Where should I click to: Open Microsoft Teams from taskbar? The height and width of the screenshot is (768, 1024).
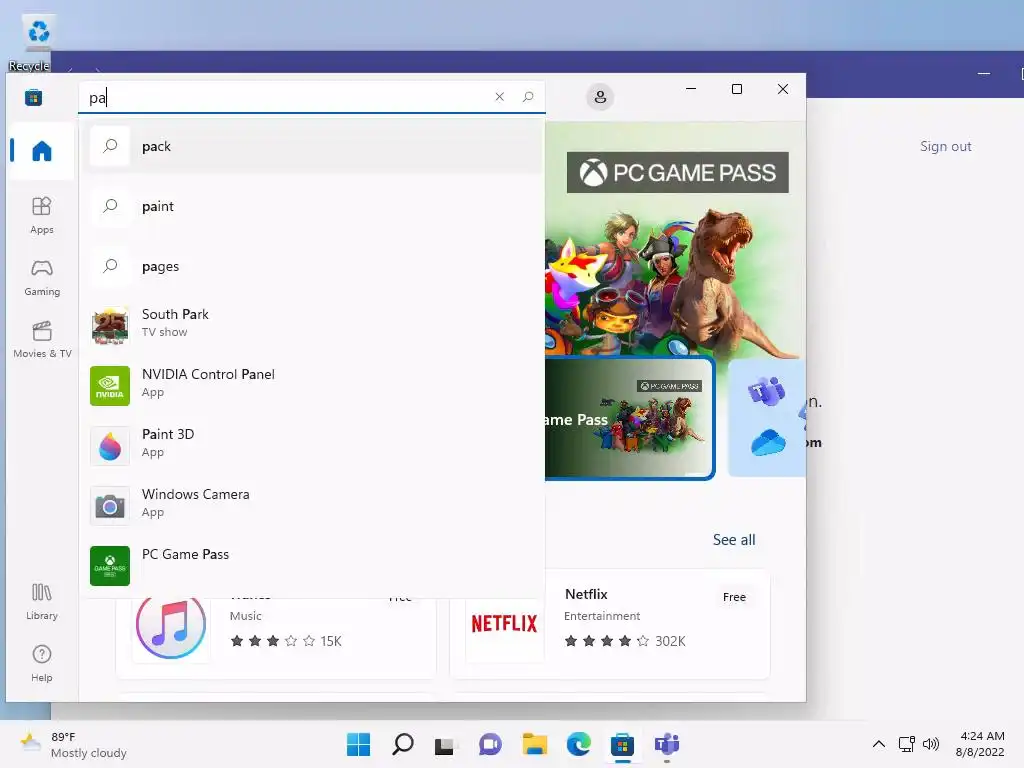(x=667, y=744)
